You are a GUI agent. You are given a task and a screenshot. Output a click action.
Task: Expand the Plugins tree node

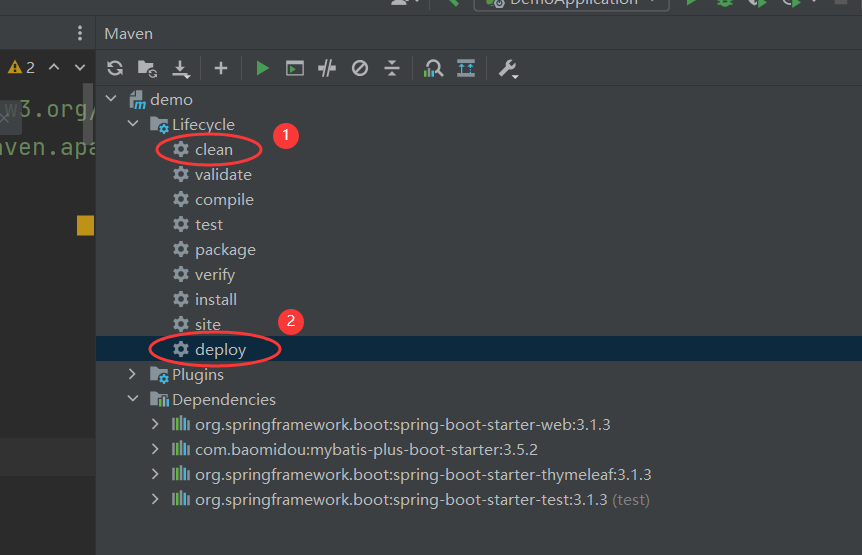133,375
